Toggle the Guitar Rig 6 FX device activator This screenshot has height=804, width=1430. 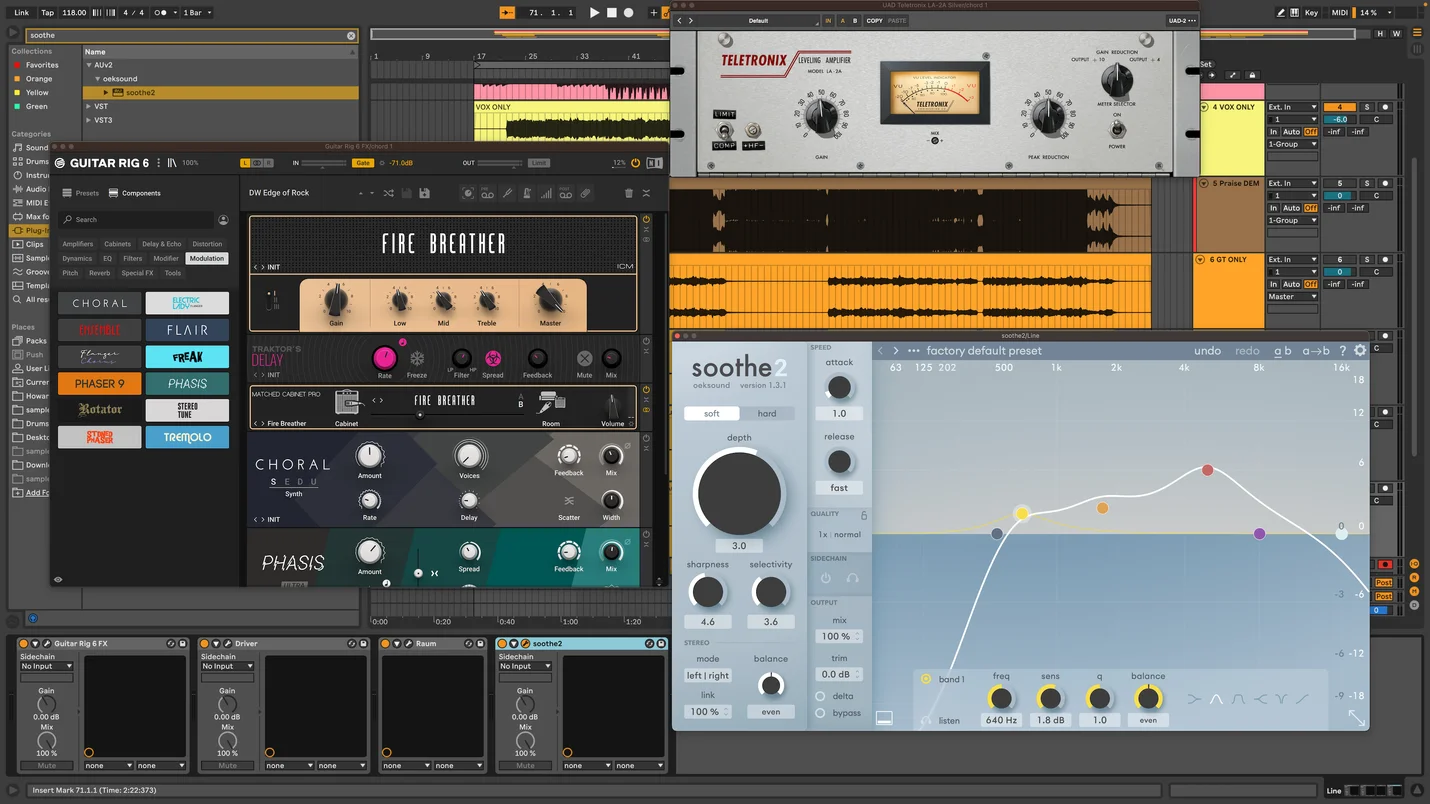23,644
